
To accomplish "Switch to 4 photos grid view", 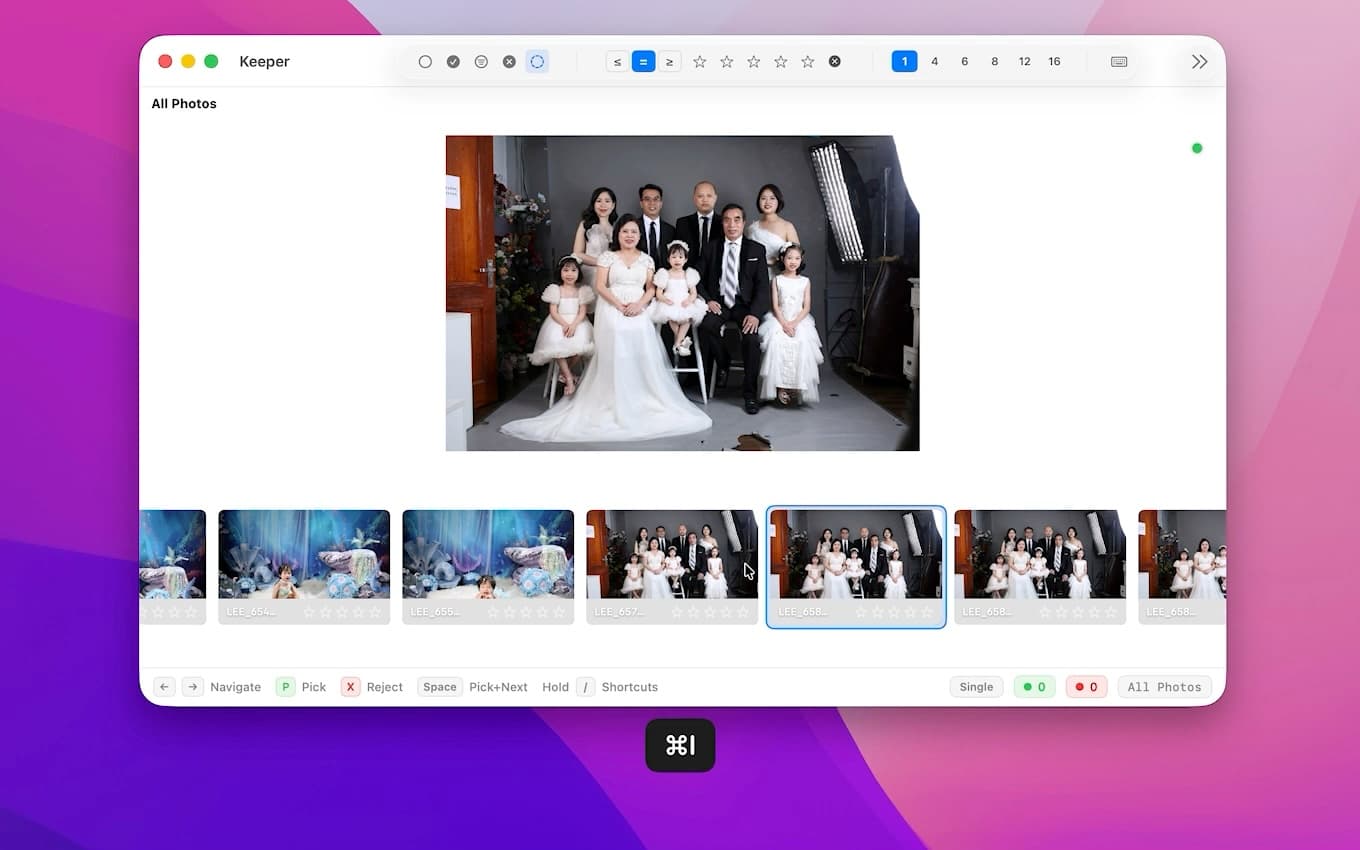I will [x=935, y=62].
